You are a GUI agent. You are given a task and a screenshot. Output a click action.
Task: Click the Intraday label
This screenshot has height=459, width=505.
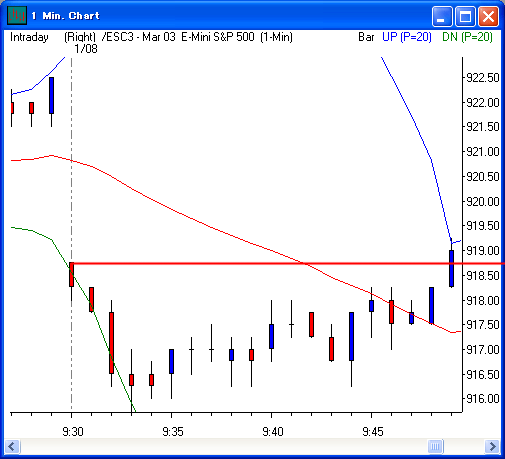[29, 37]
